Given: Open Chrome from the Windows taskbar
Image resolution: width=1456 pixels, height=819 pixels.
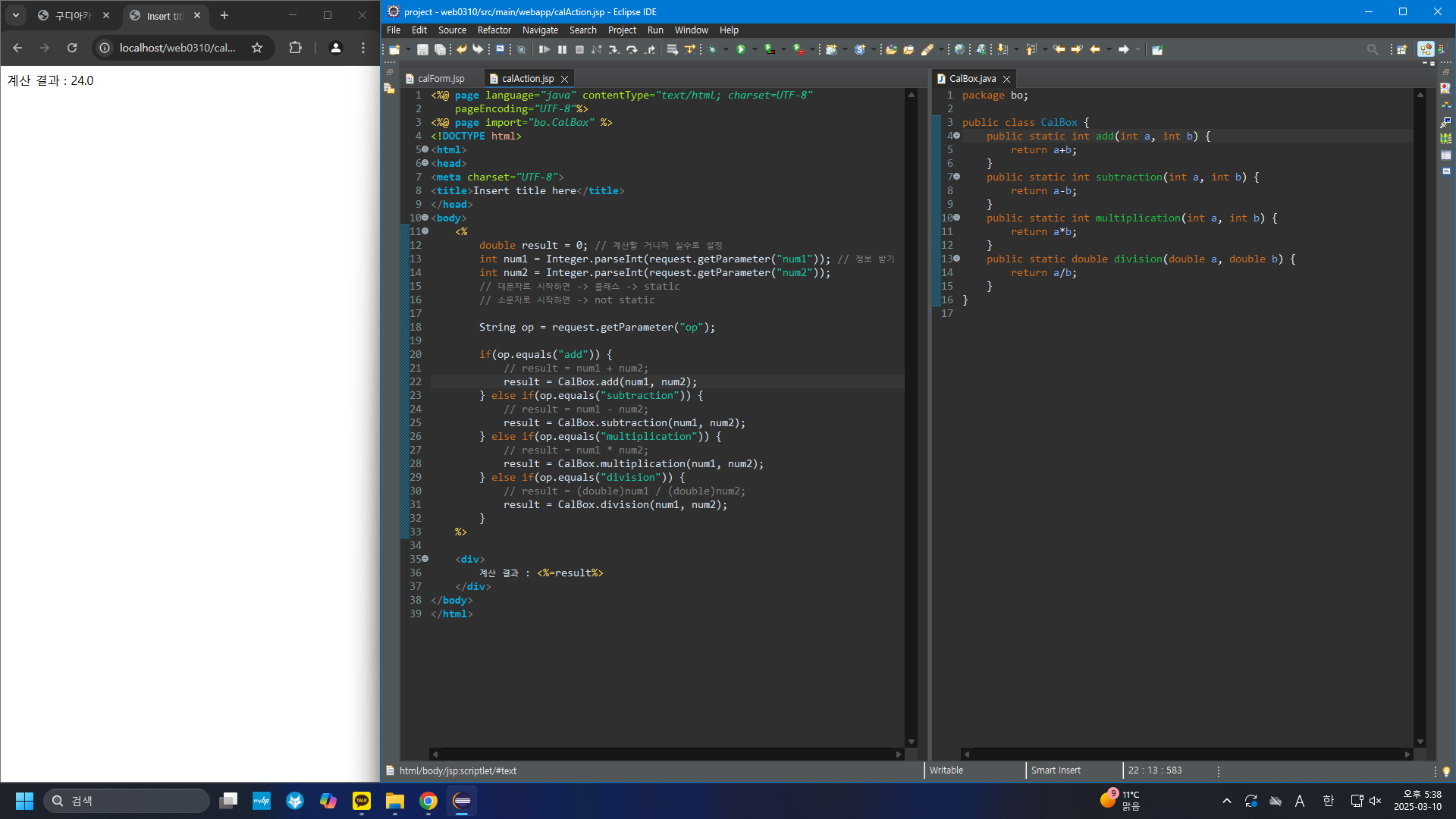Looking at the screenshot, I should tap(428, 802).
